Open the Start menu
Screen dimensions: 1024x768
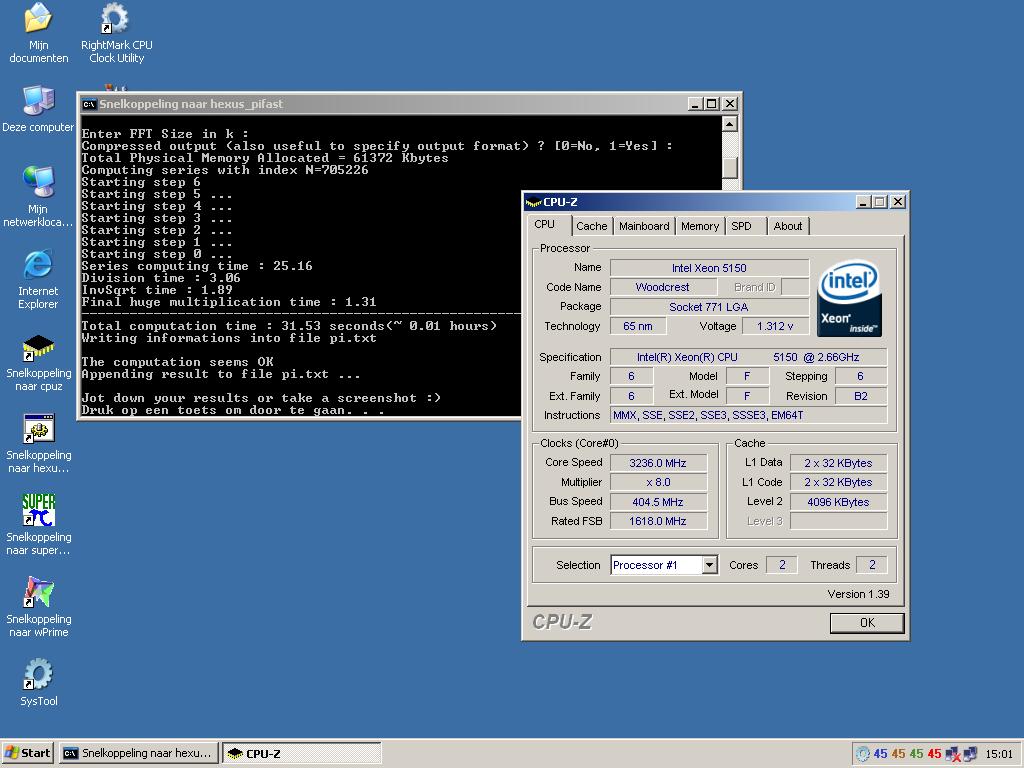[28, 753]
